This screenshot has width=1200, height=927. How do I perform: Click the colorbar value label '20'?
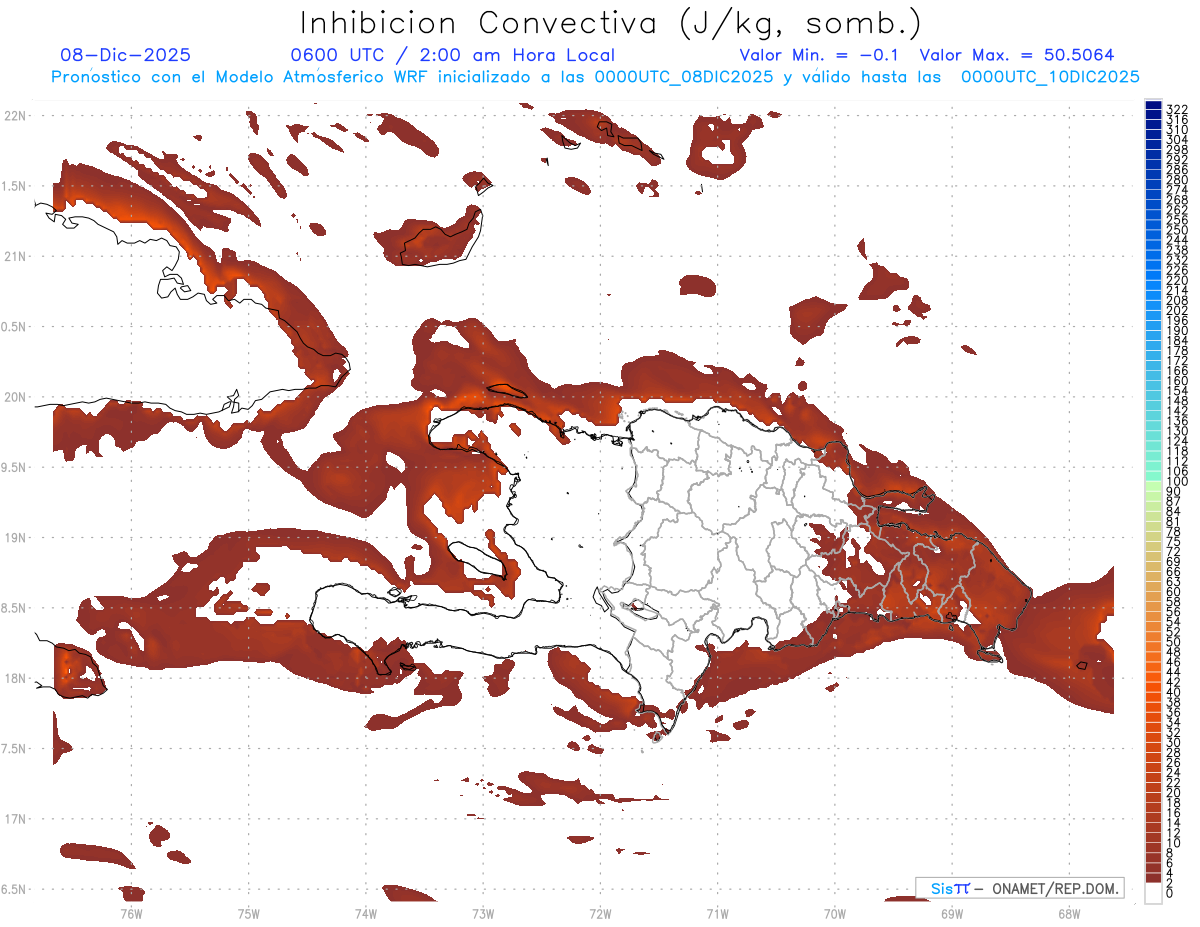click(1173, 793)
